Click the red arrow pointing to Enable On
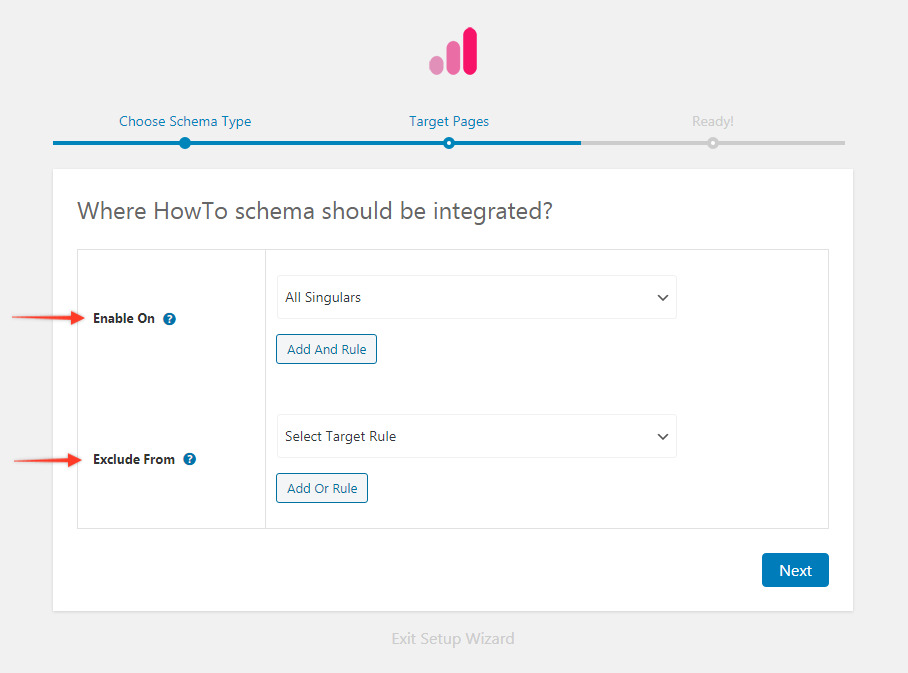The image size is (908, 673). [48, 318]
